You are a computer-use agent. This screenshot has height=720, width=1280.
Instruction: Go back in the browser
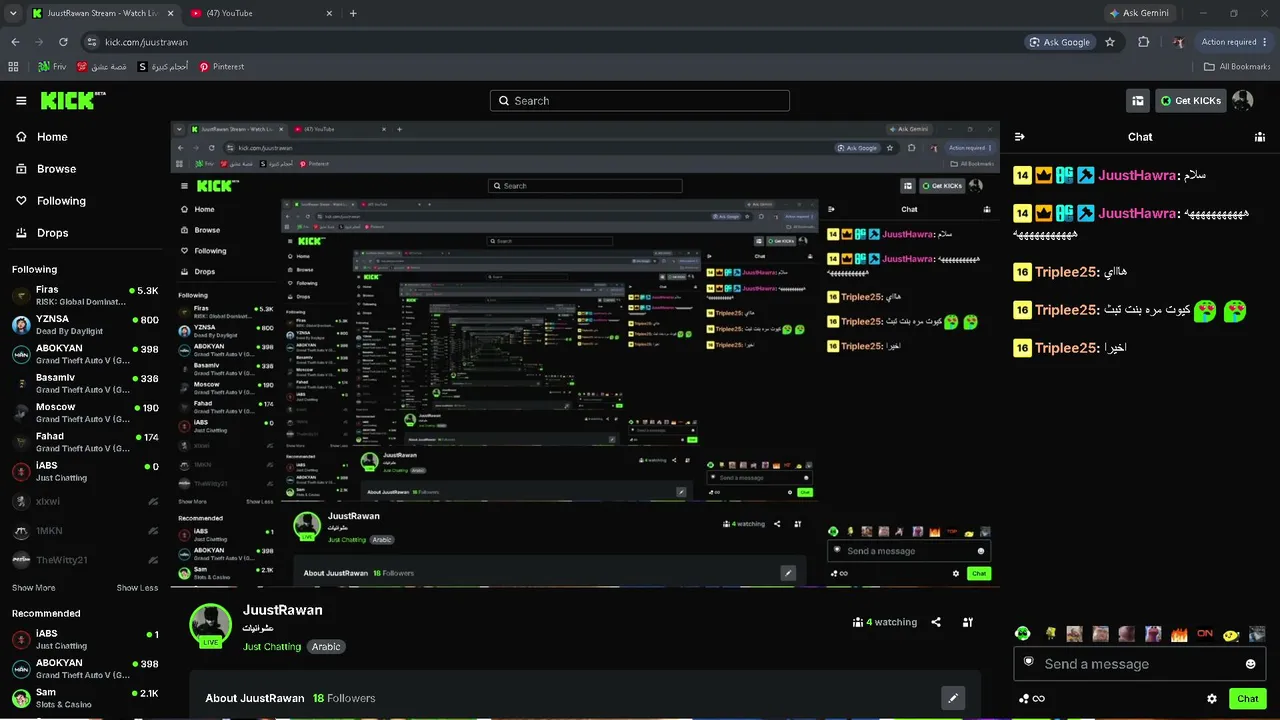pyautogui.click(x=15, y=42)
